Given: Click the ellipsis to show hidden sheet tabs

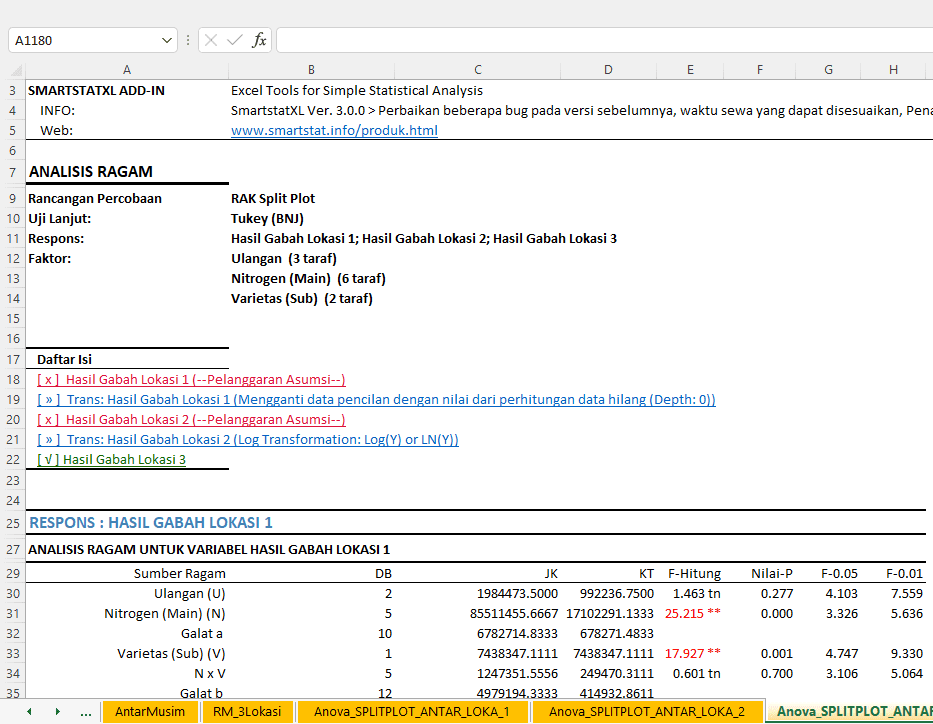Looking at the screenshot, I should click(85, 712).
